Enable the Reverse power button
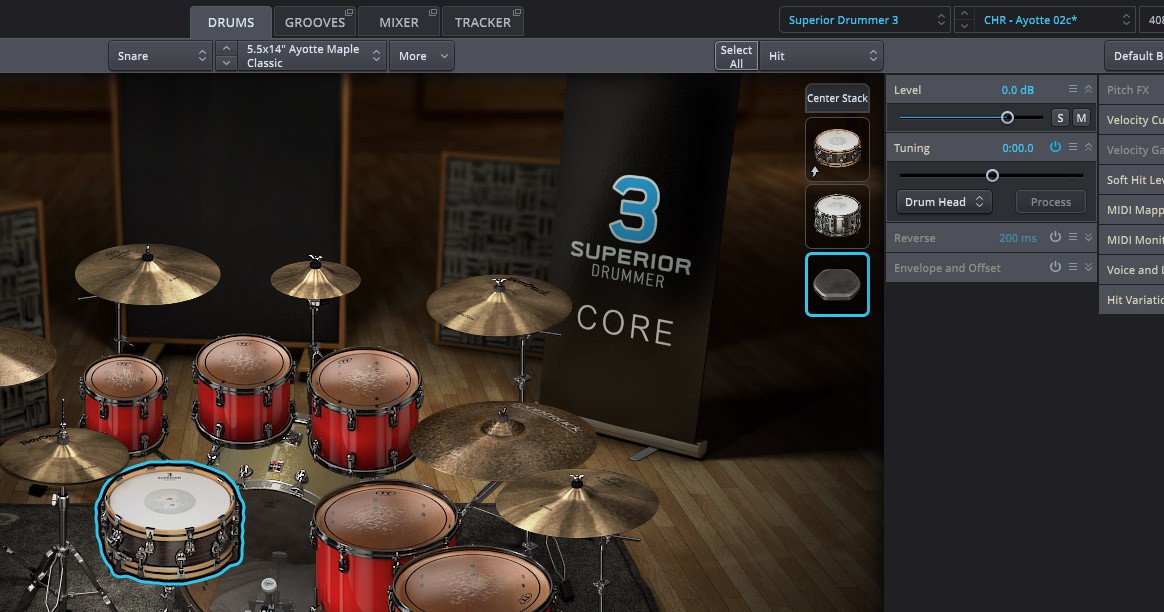Viewport: 1164px width, 612px height. coord(1055,237)
